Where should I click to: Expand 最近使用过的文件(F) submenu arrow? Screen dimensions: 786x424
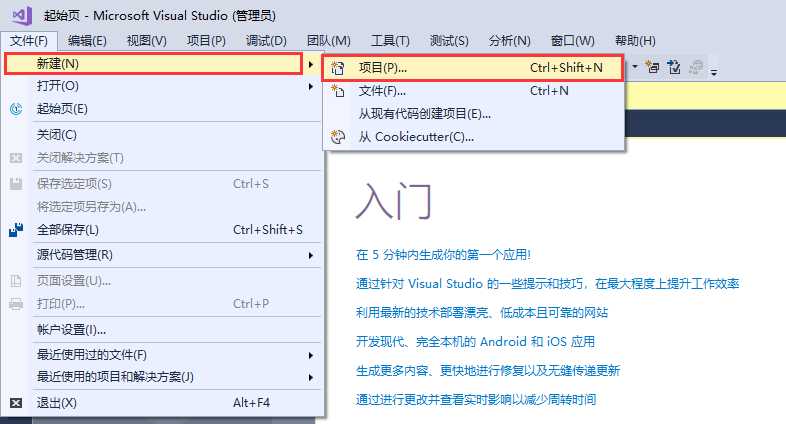tap(311, 355)
